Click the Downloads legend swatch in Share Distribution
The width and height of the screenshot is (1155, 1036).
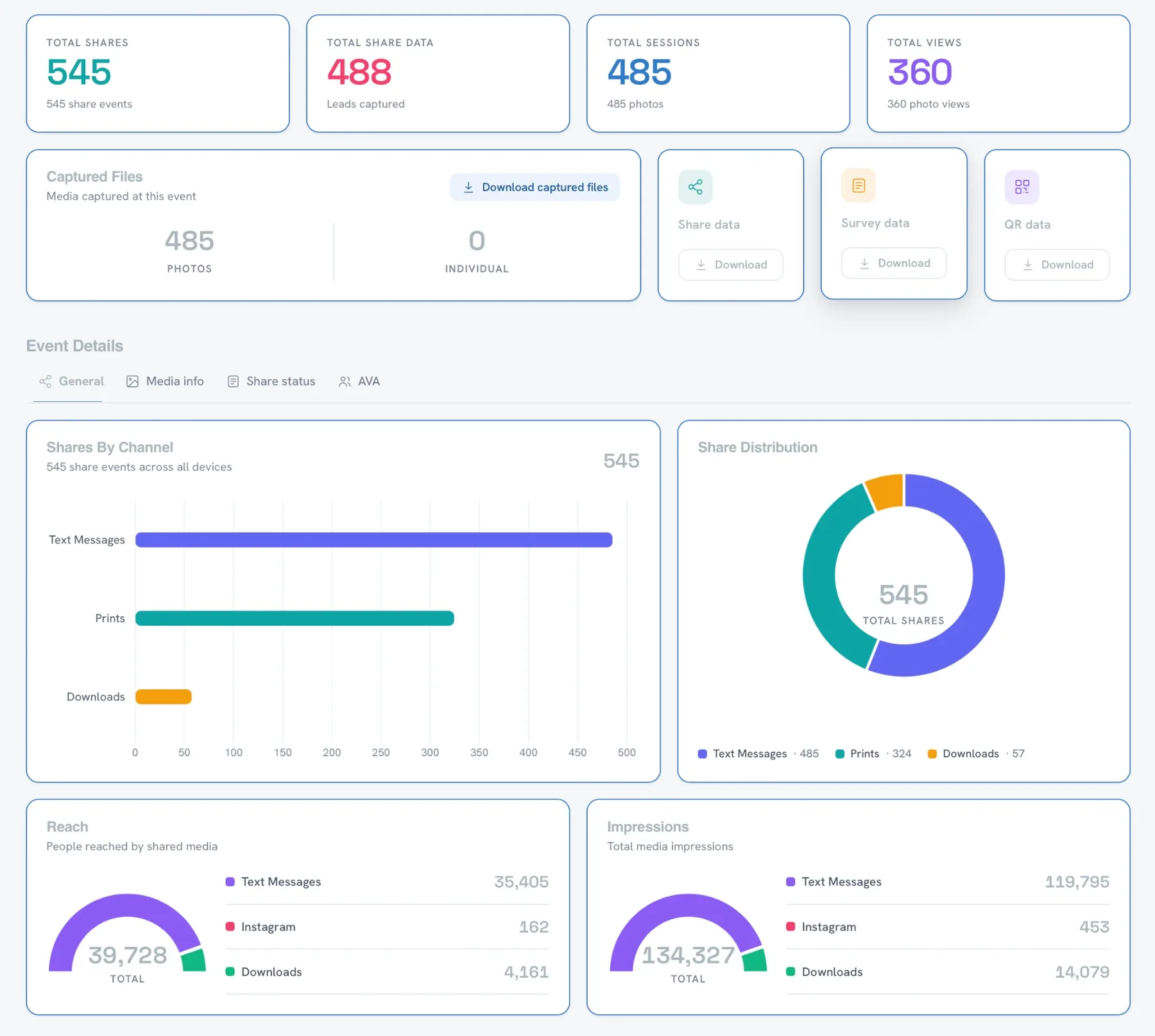click(x=932, y=754)
